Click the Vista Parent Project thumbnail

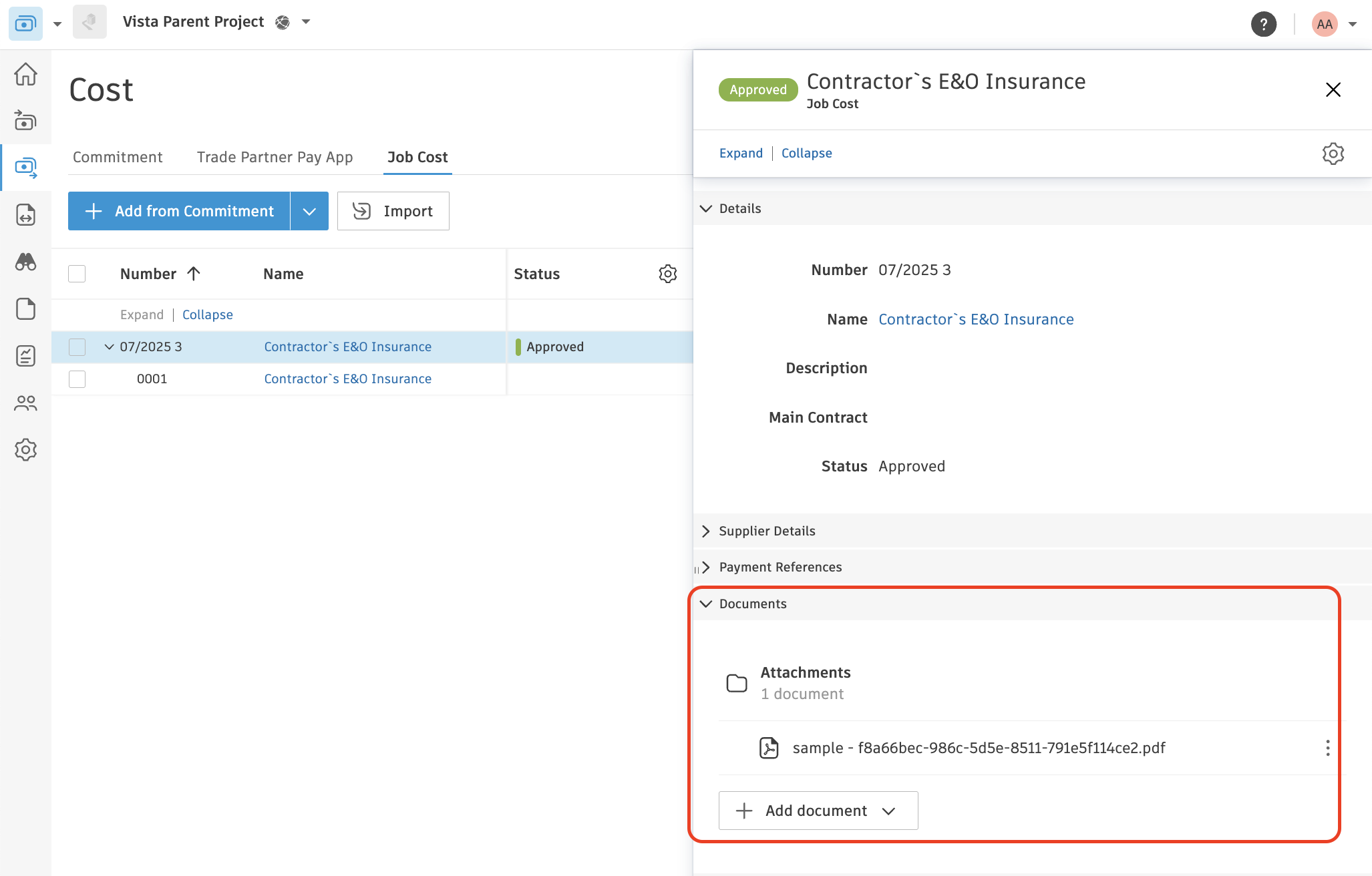[x=90, y=22]
